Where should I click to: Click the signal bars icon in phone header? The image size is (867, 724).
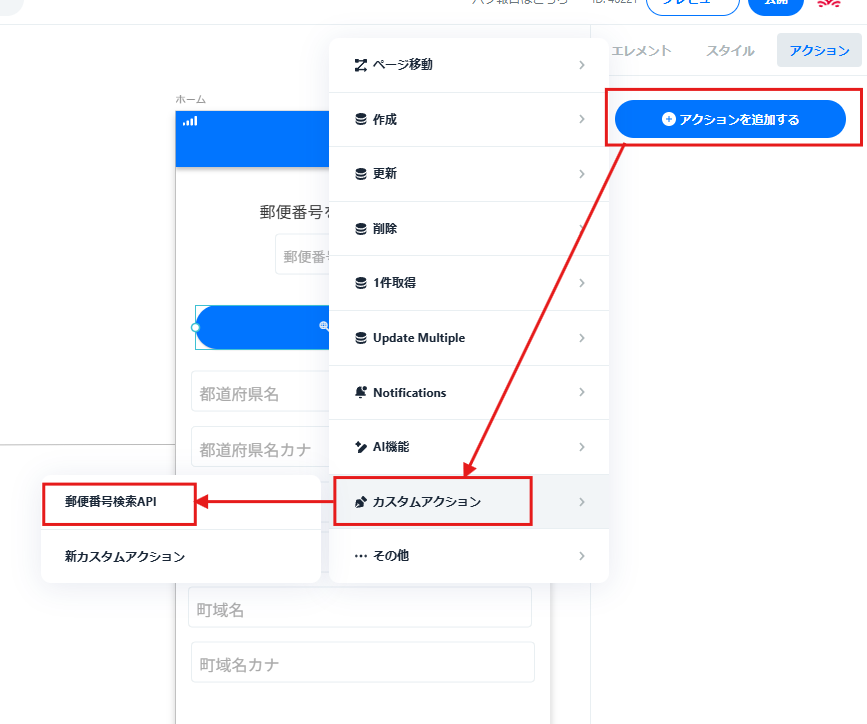pos(190,121)
